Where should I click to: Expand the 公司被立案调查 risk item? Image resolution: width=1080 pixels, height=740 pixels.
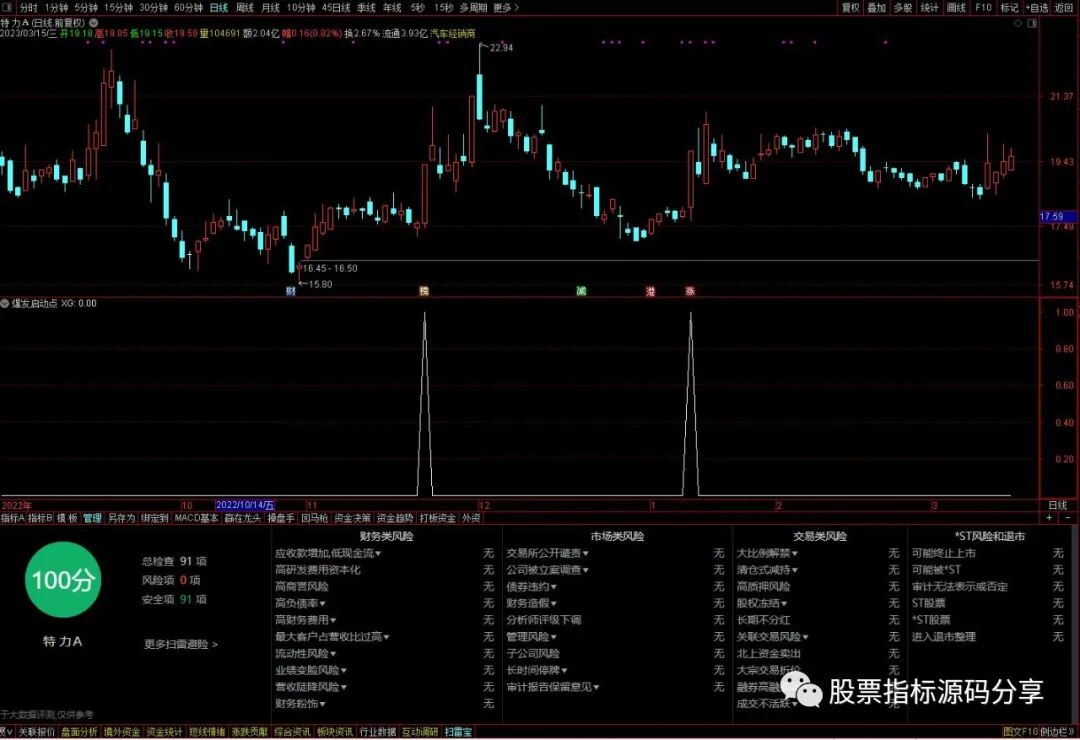coord(548,571)
